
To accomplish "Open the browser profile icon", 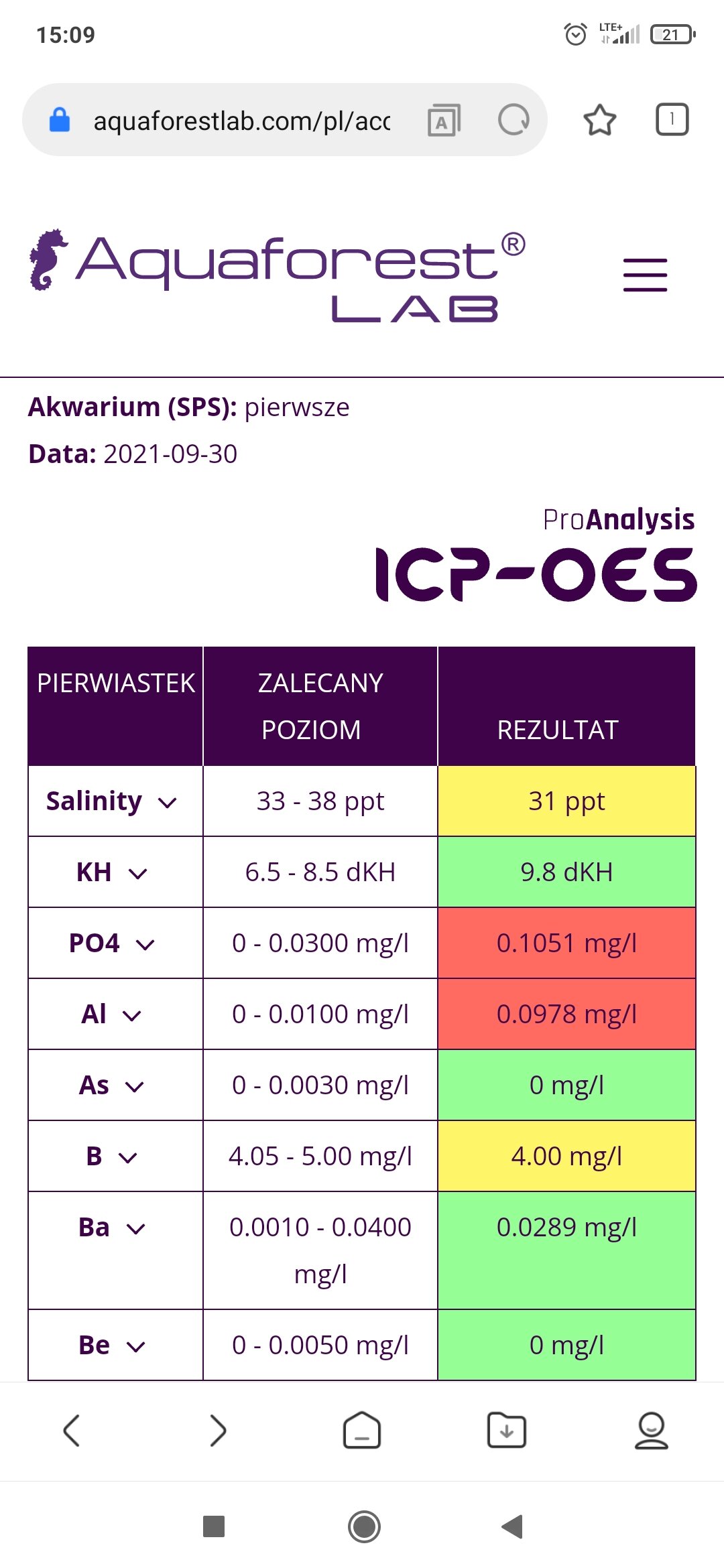I will point(651,1431).
